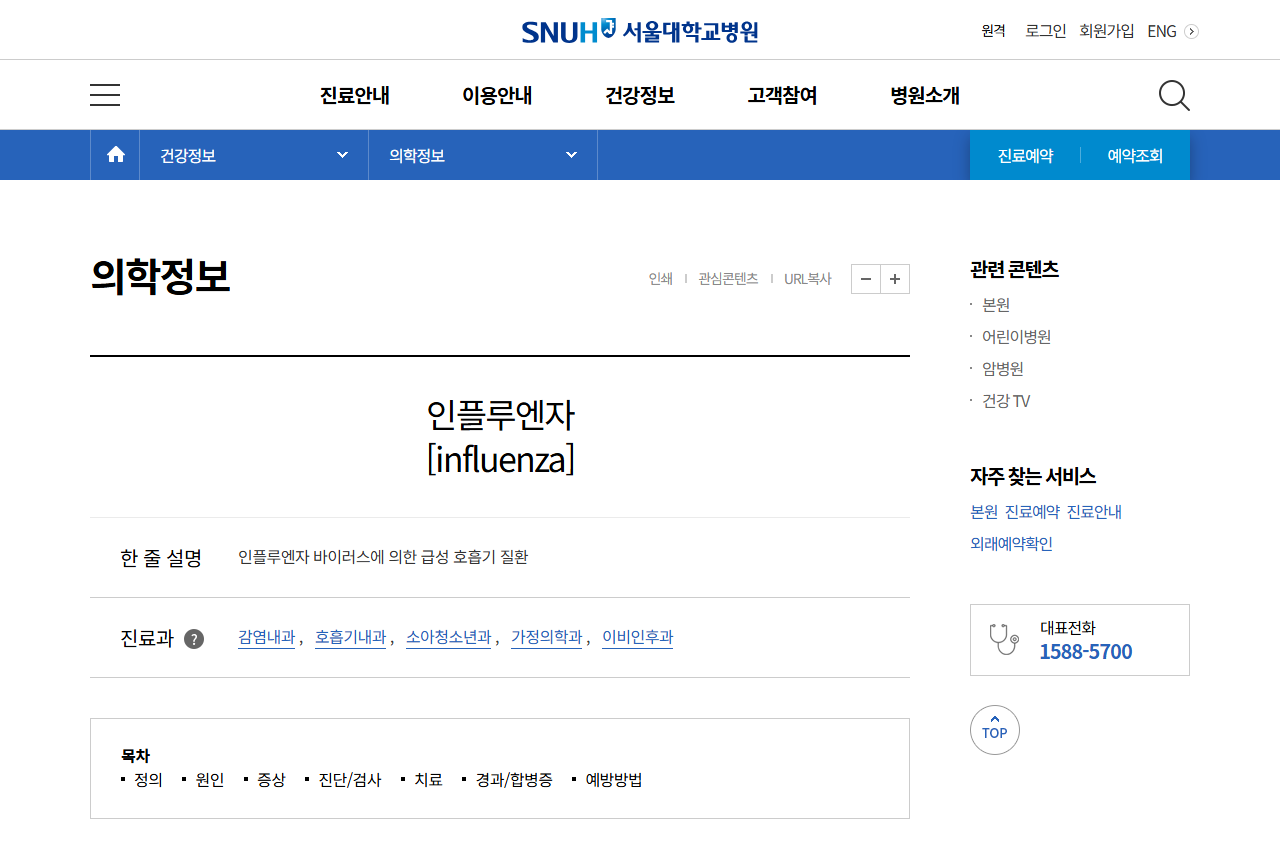Open the search magnifier icon
Image resolution: width=1280 pixels, height=860 pixels.
pyautogui.click(x=1174, y=95)
